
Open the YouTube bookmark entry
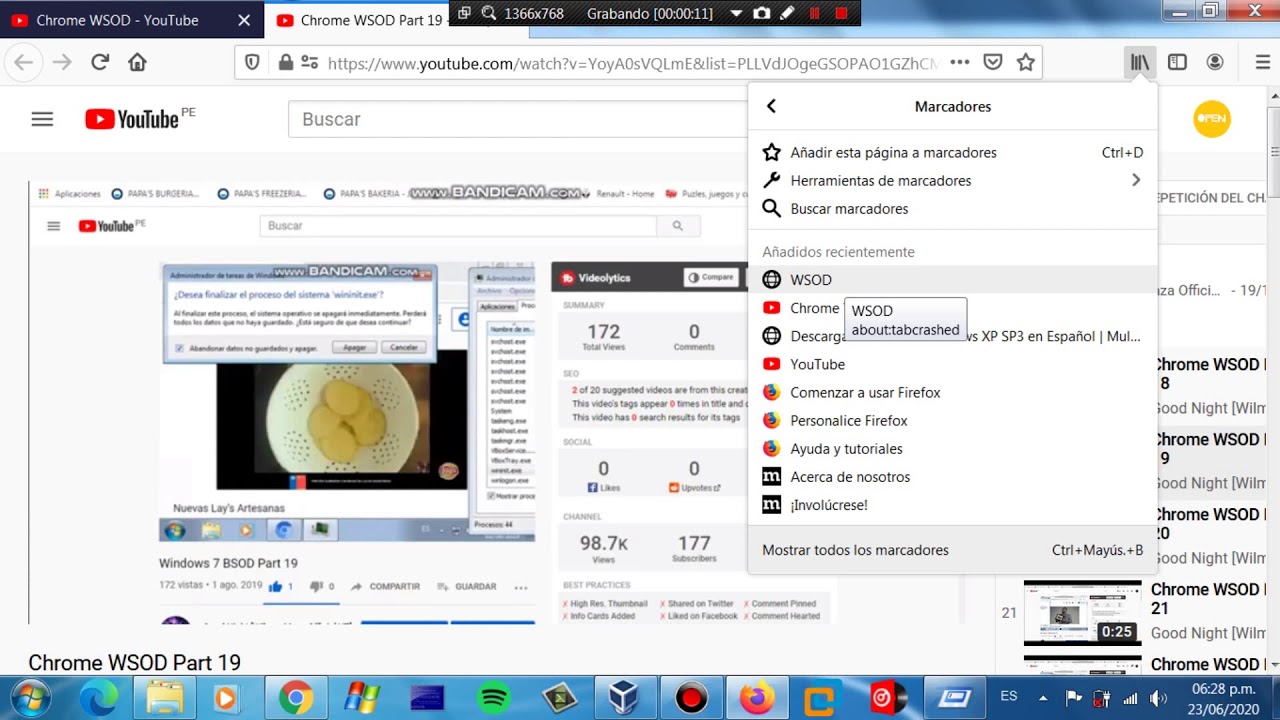(x=953, y=364)
